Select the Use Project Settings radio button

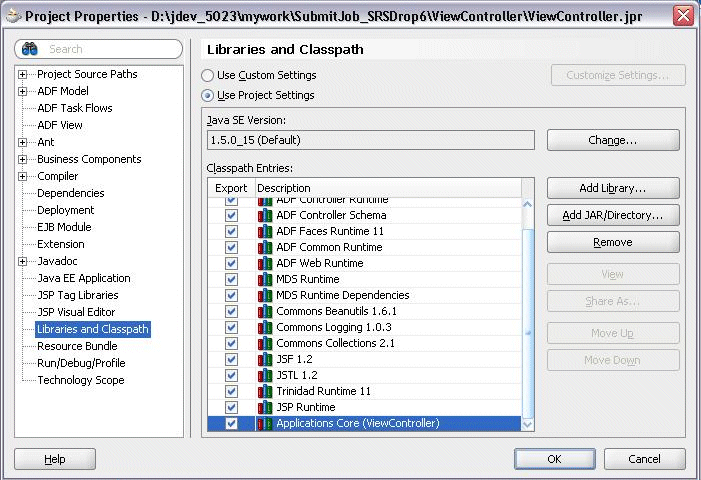207,95
